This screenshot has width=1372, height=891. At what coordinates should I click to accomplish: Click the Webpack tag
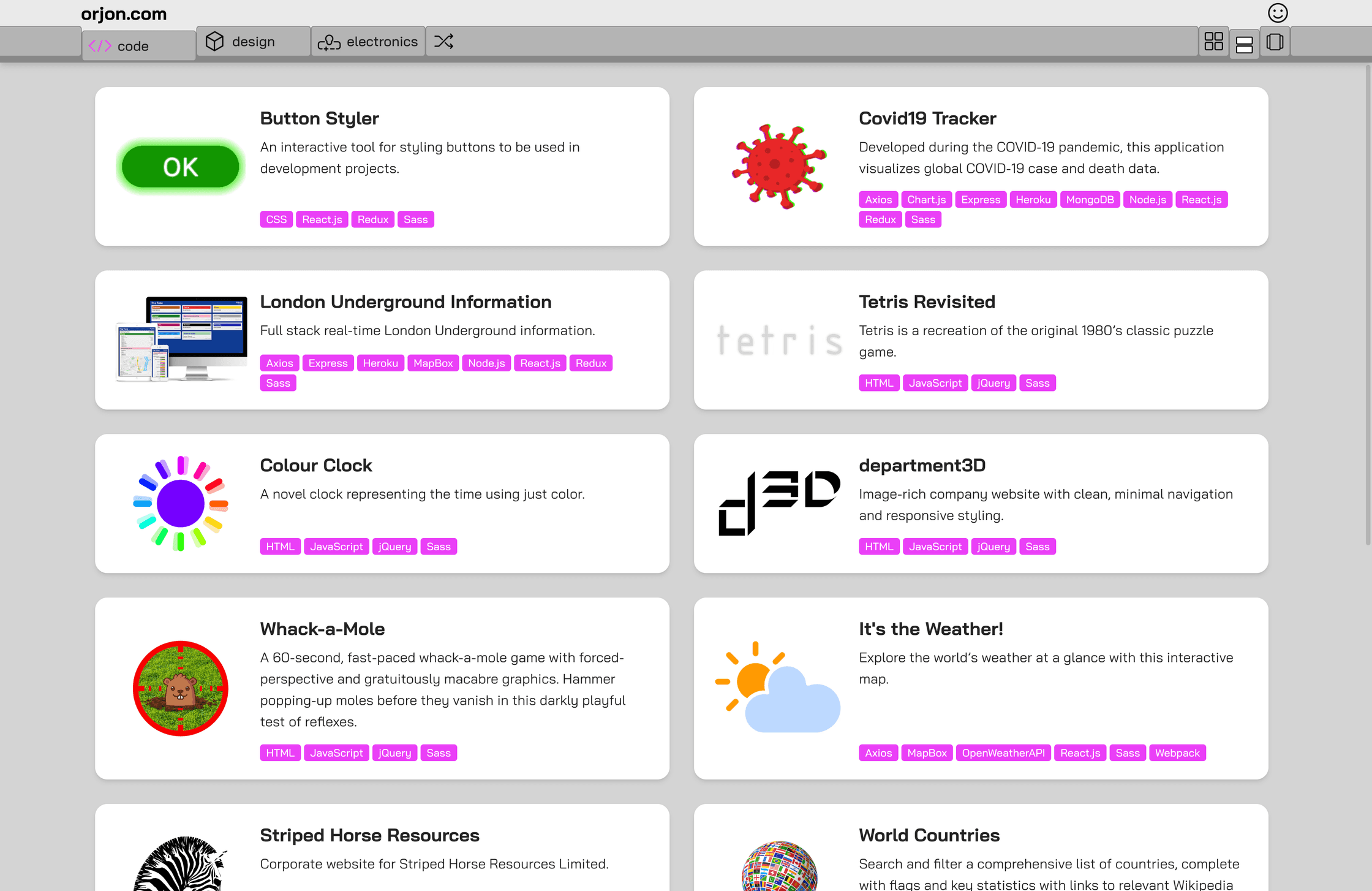tap(1177, 753)
